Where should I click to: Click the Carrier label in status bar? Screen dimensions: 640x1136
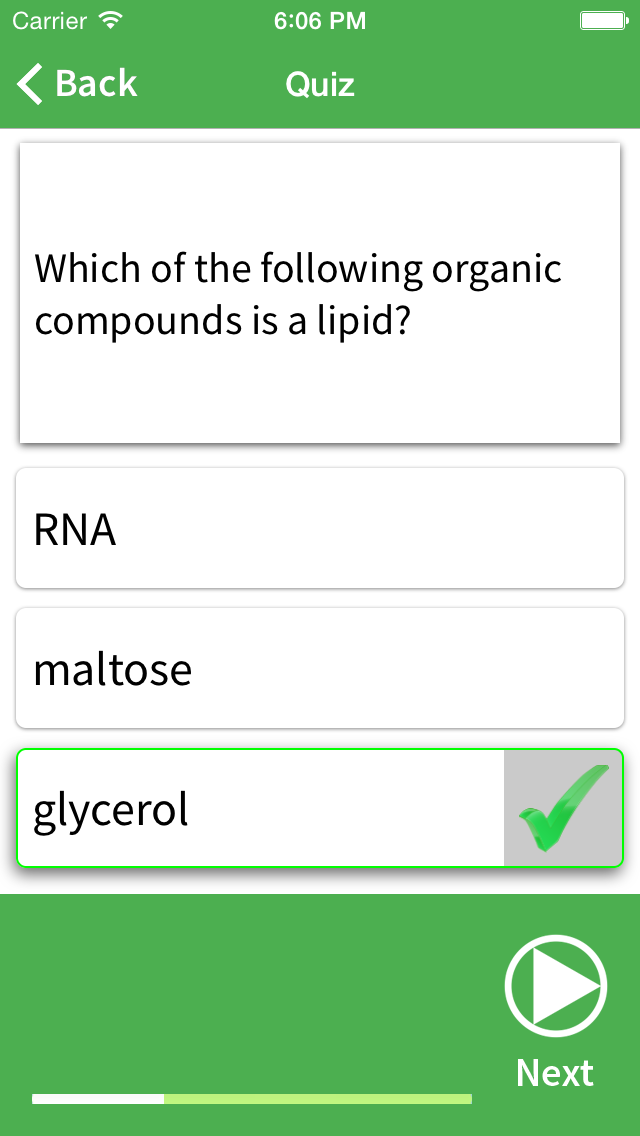[x=48, y=20]
